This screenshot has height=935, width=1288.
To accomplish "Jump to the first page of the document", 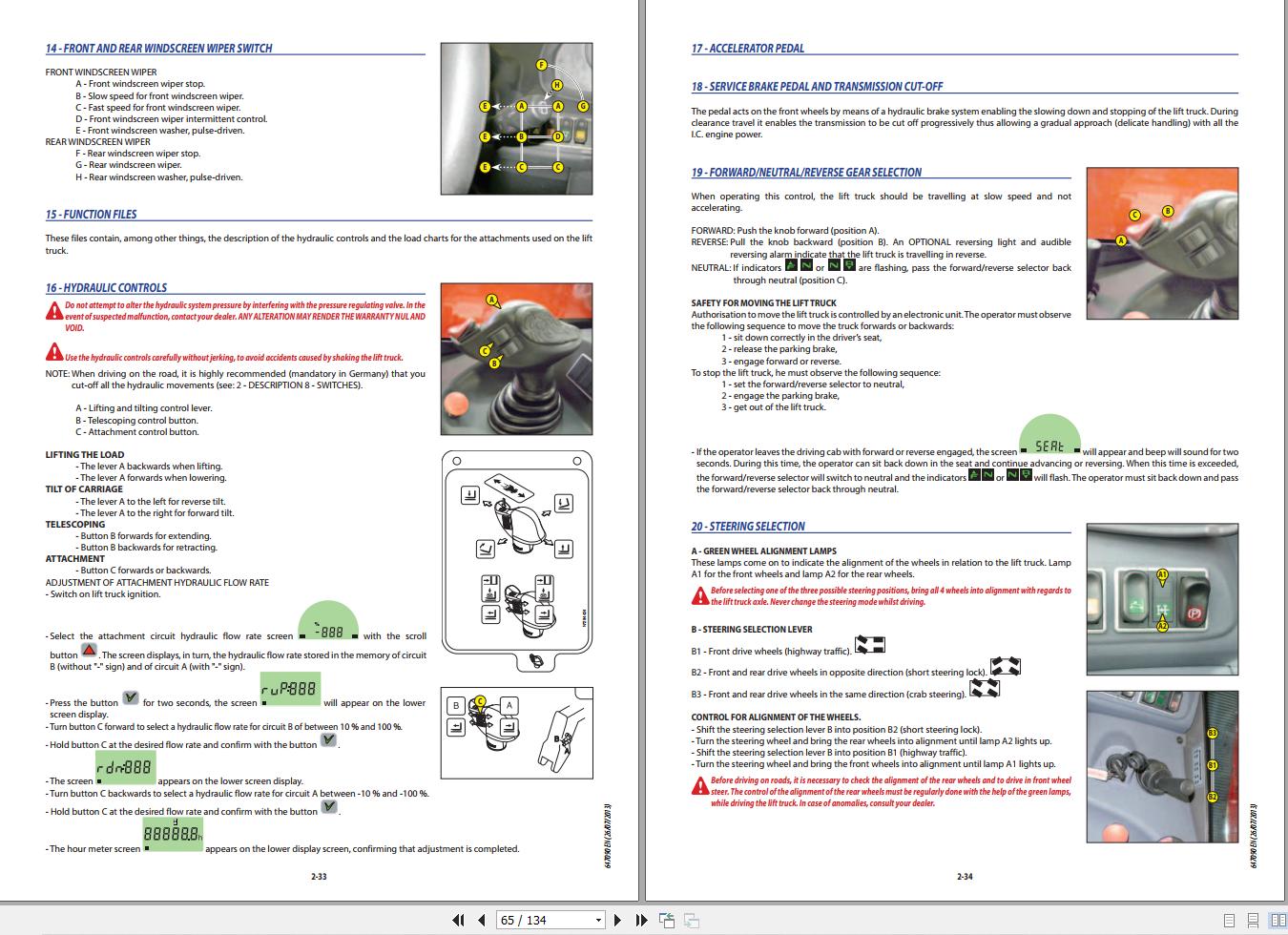I will tap(459, 920).
